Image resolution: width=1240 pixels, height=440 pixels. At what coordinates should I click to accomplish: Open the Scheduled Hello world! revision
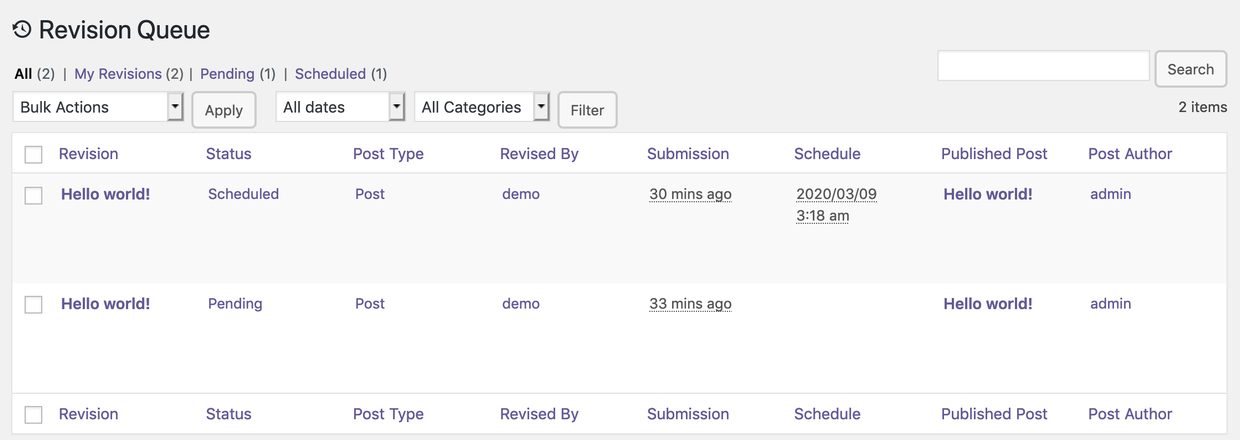(105, 194)
